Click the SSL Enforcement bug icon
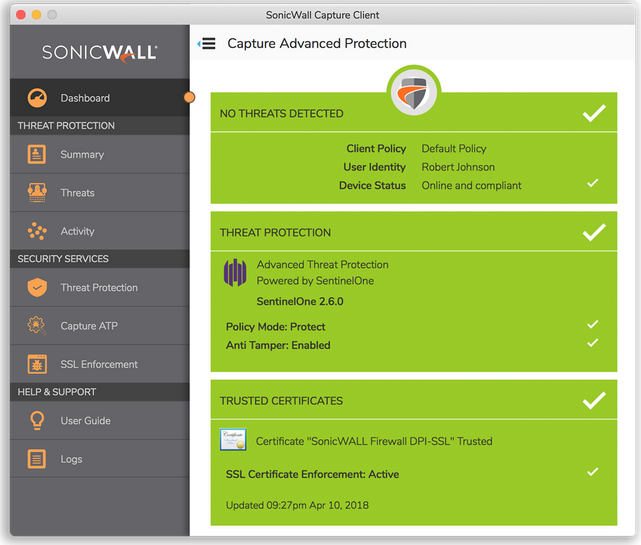The width and height of the screenshot is (641, 545). tap(37, 364)
